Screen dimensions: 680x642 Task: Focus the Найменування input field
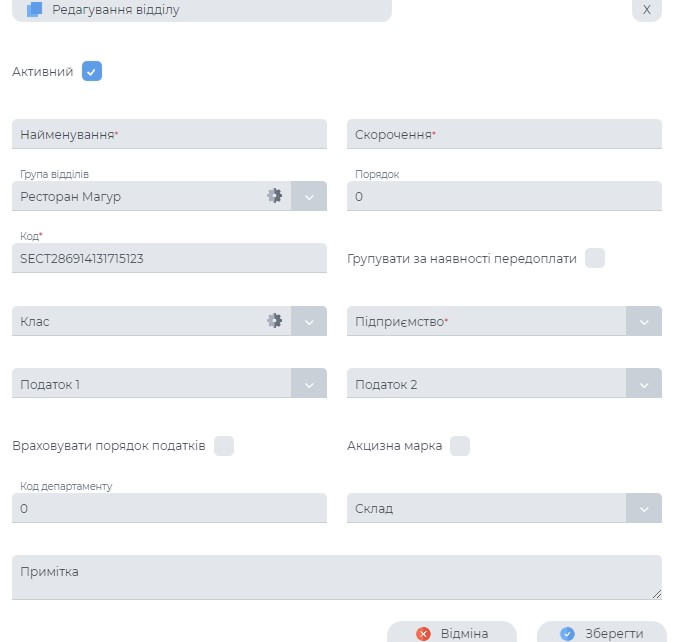[169, 134]
